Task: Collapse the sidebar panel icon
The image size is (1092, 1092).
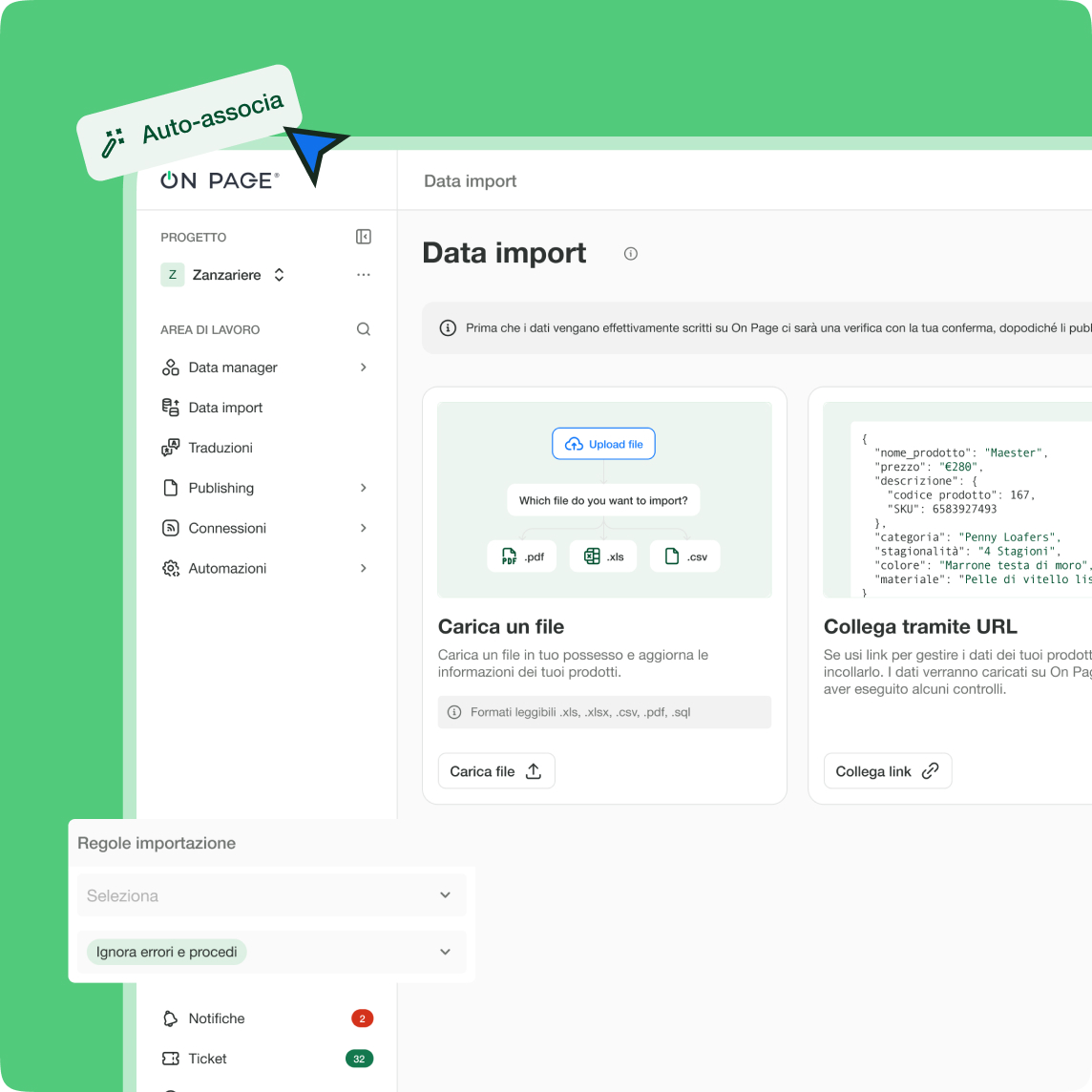Action: click(363, 237)
